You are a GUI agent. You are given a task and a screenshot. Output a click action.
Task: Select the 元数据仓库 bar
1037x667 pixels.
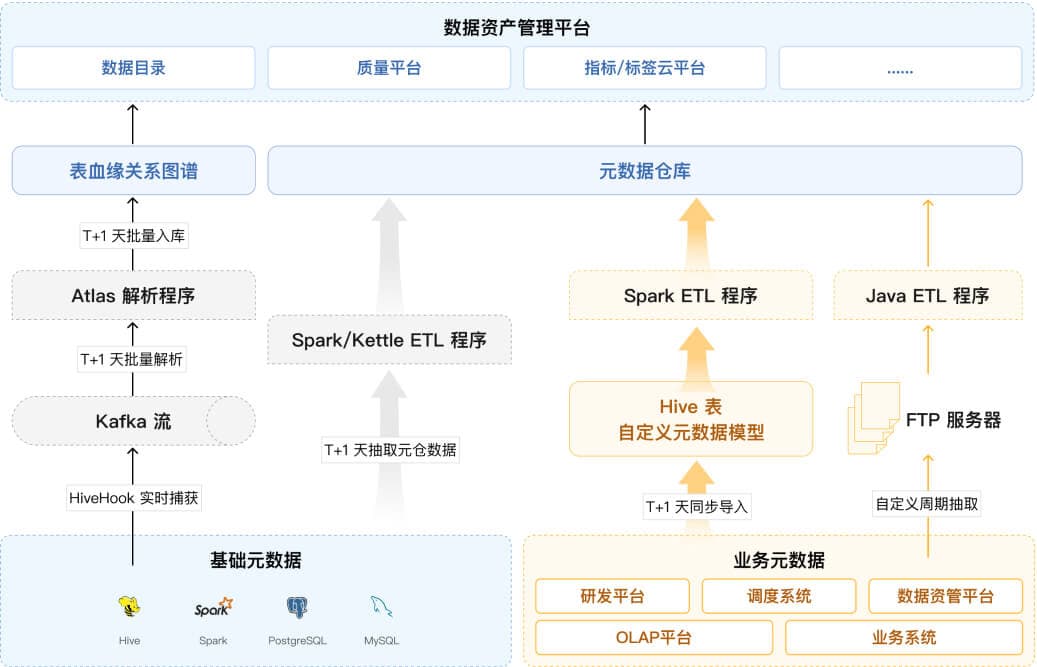tap(645, 171)
